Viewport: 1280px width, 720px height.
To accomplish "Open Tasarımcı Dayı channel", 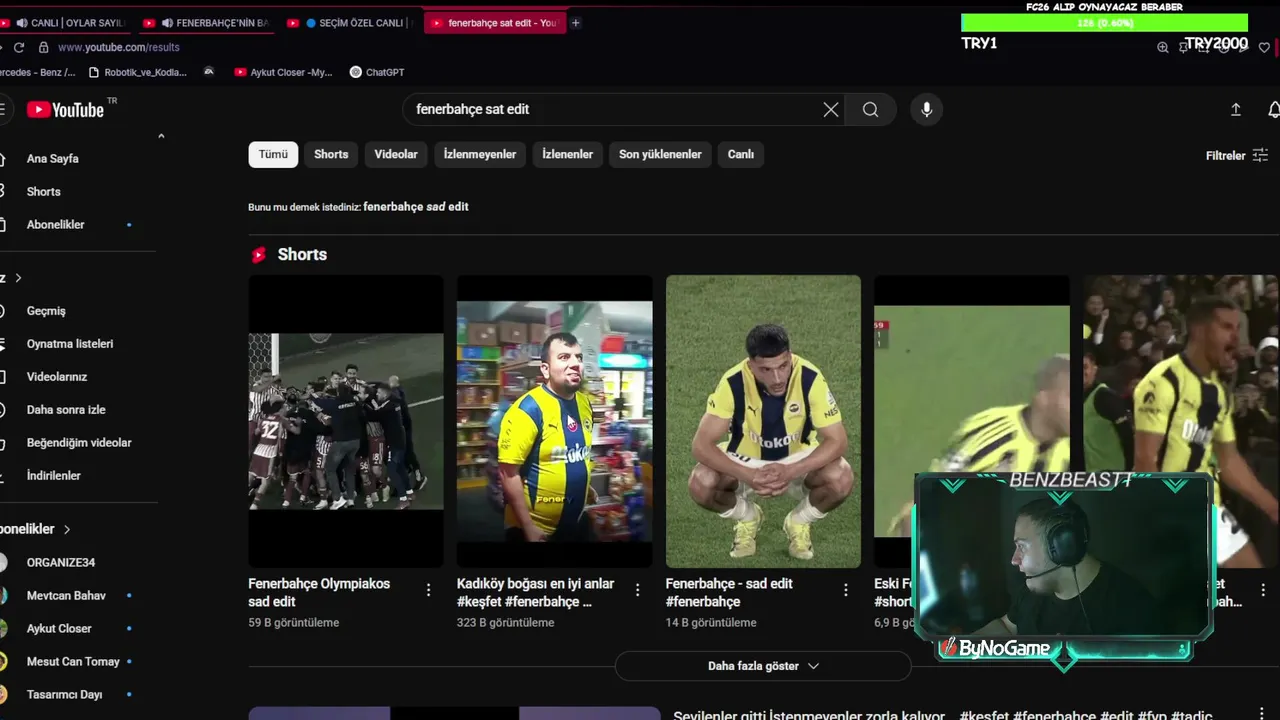I will point(64,694).
